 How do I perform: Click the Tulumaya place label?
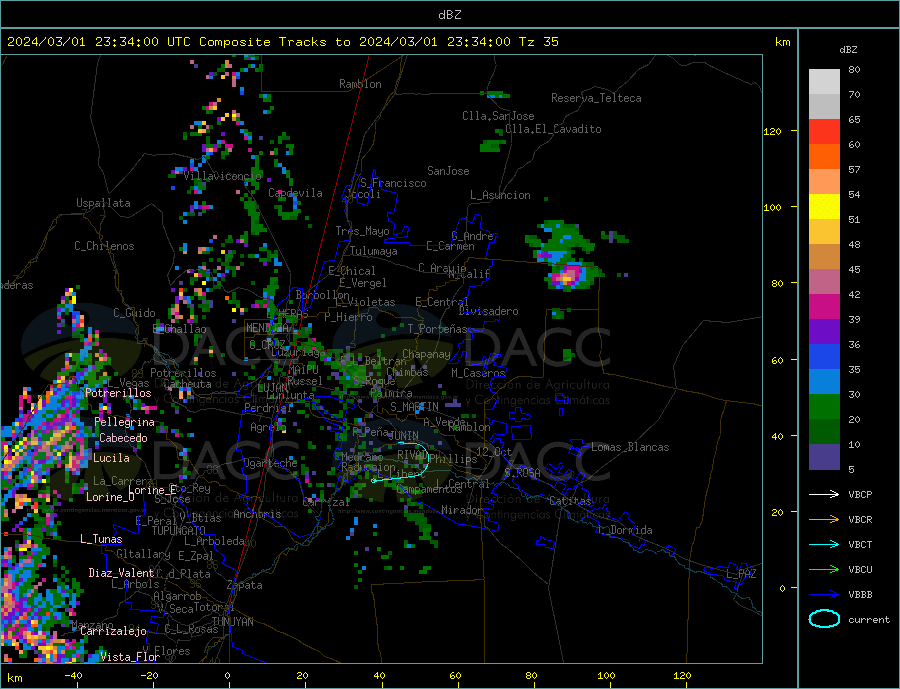(373, 251)
